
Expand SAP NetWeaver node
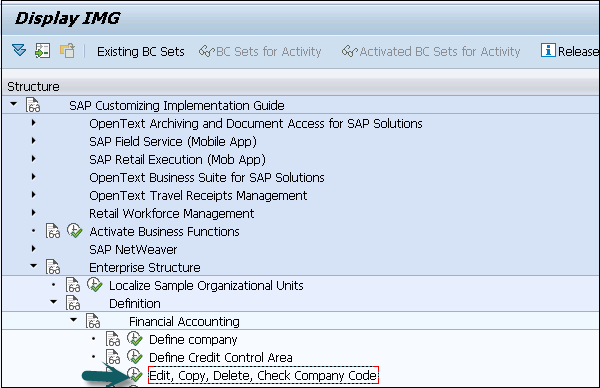[x=34, y=249]
